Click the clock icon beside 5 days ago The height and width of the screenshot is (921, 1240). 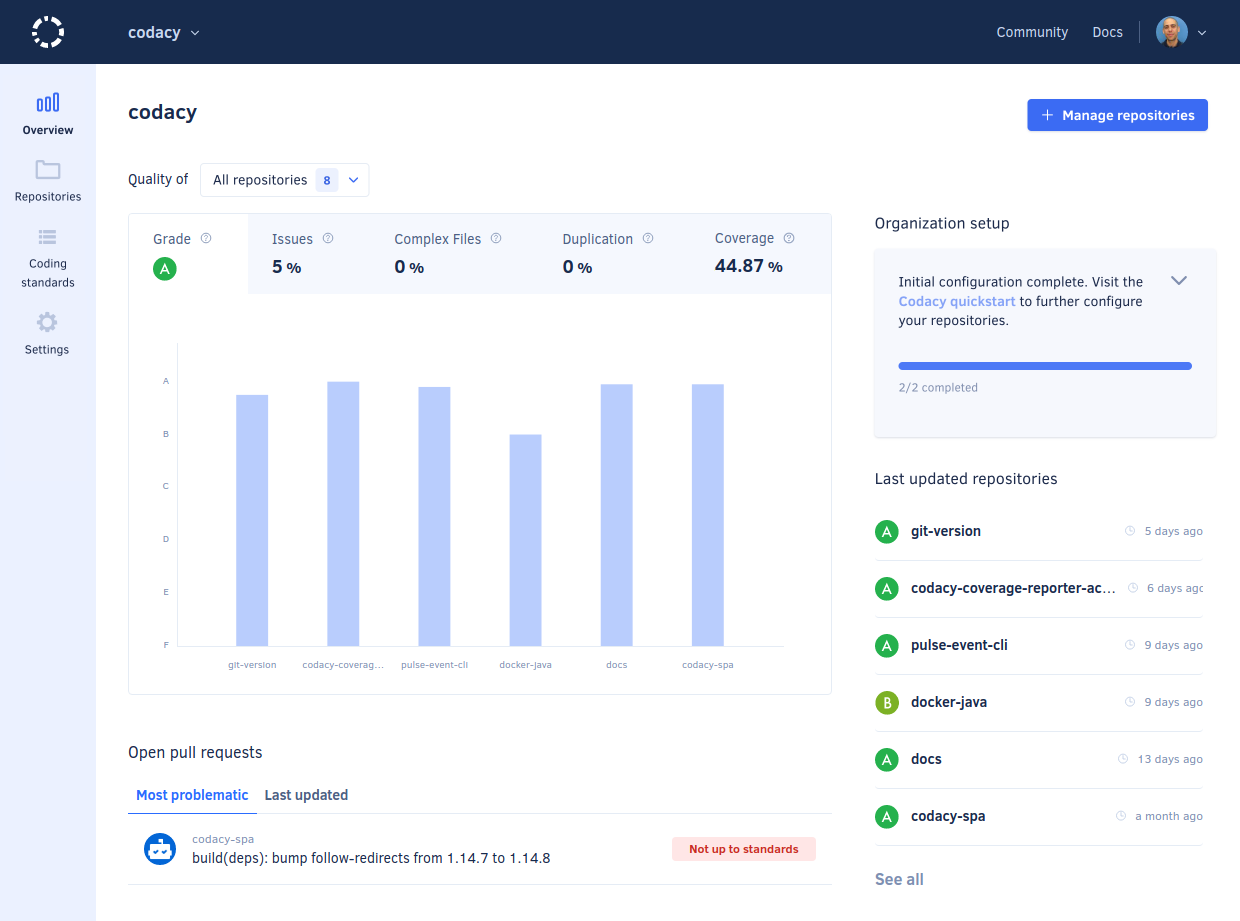coord(1130,531)
